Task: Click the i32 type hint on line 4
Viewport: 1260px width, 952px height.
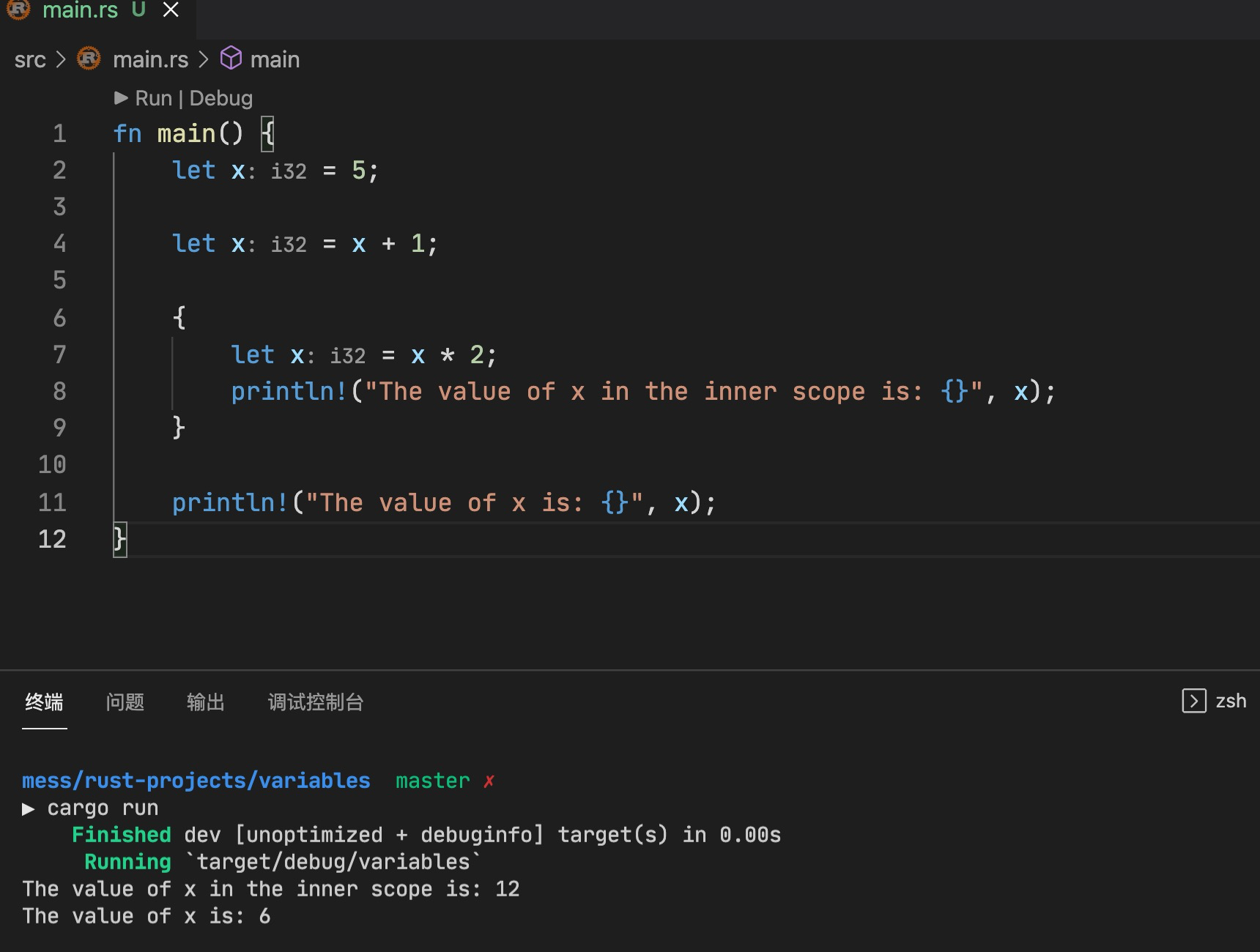Action: click(x=289, y=244)
